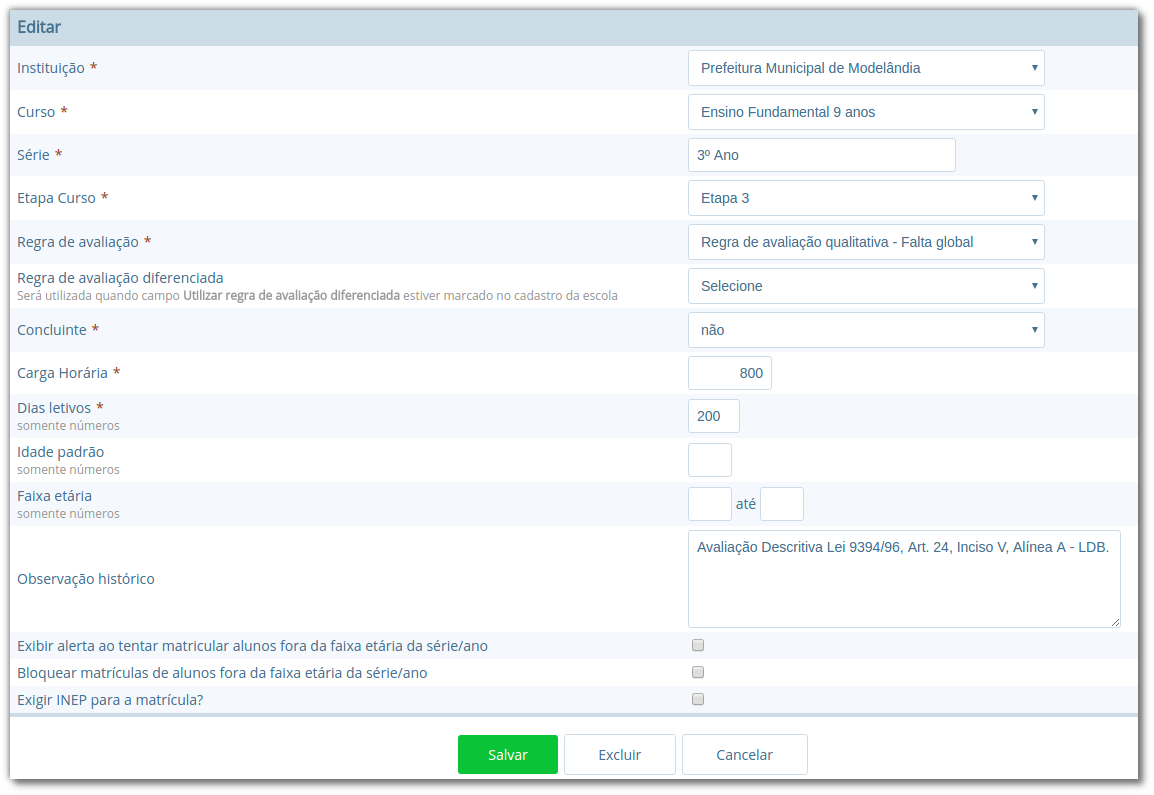
Task: Click the Idade padrão input box
Action: (710, 460)
